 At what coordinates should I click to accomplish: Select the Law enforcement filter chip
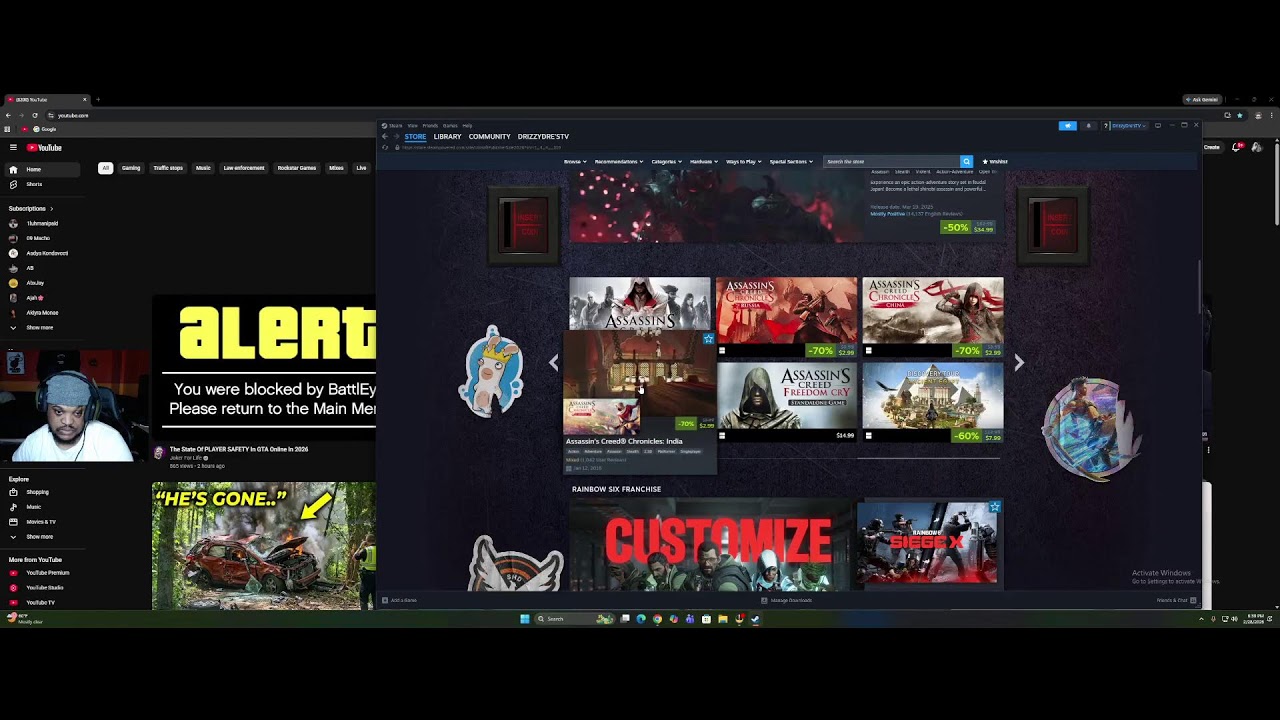[244, 168]
